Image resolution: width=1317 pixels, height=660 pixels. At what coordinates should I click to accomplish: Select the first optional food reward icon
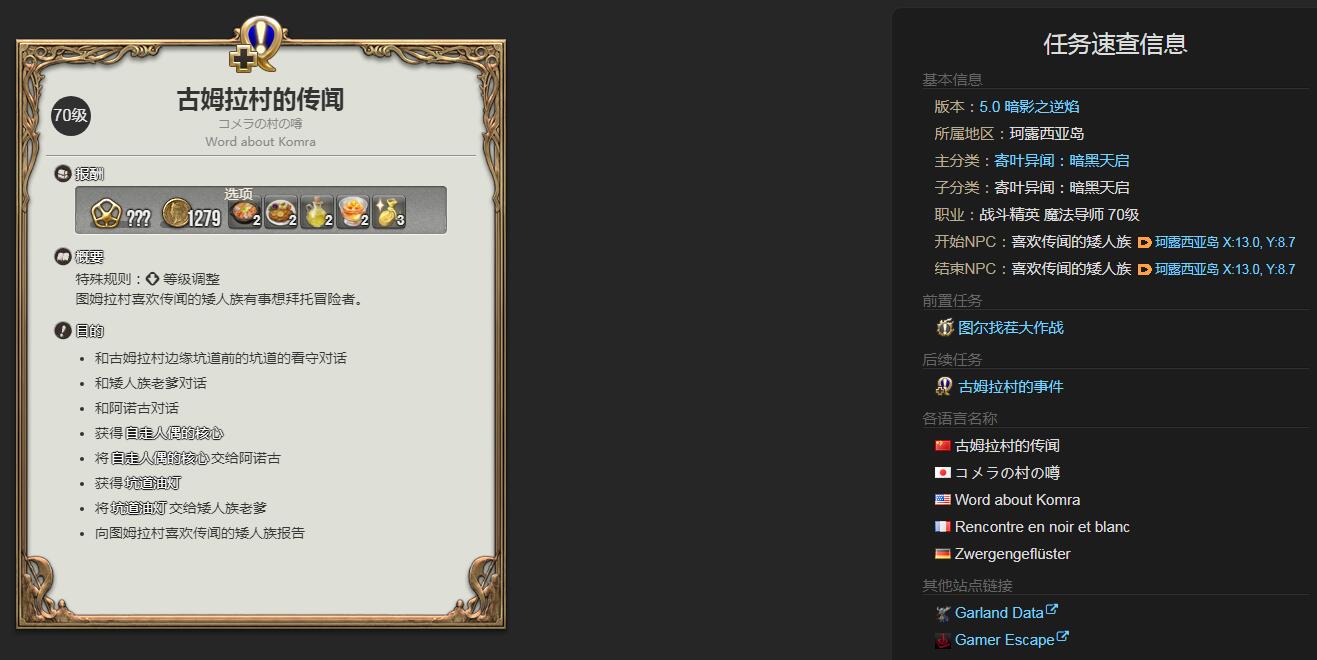click(245, 211)
